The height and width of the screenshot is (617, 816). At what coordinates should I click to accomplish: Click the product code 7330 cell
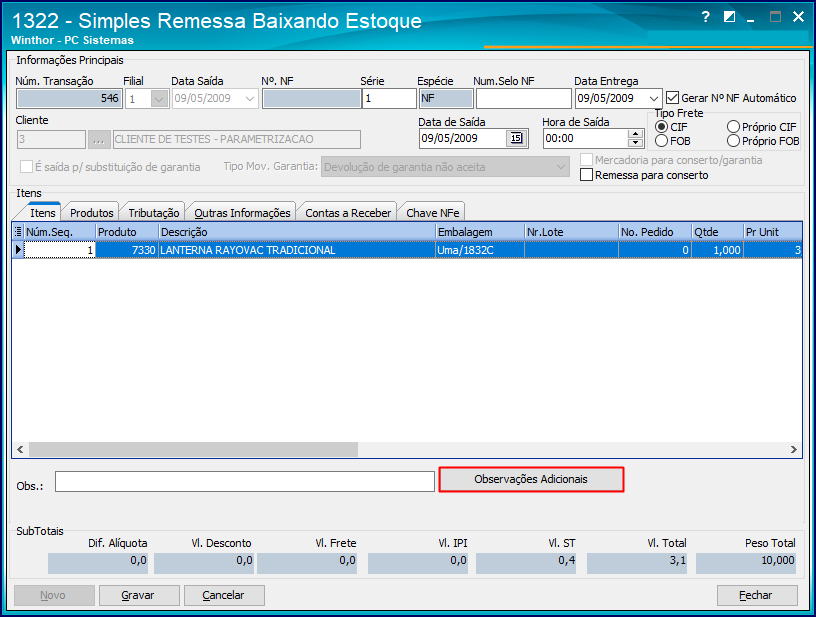127,250
